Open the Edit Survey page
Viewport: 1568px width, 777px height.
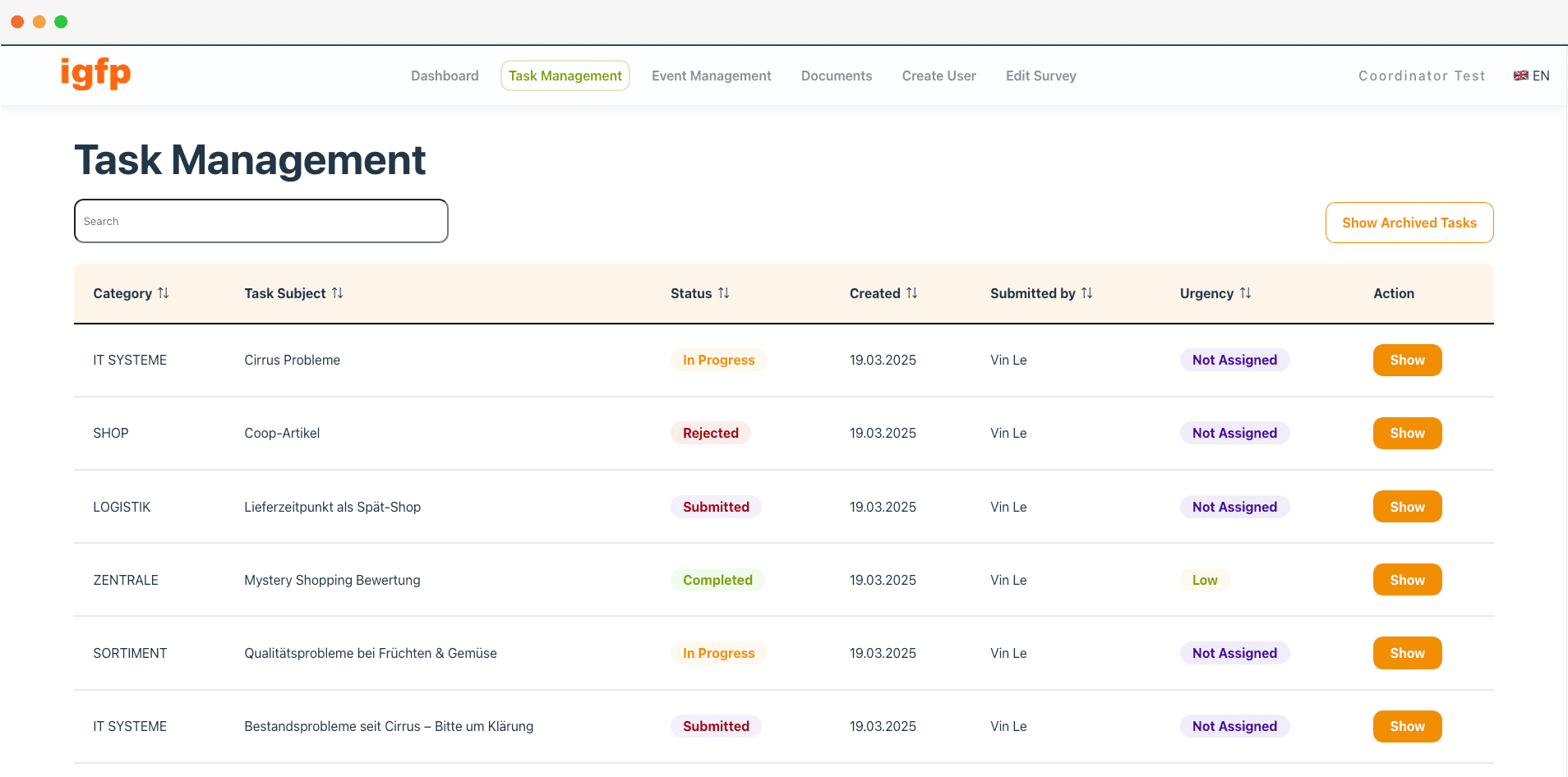tap(1040, 76)
